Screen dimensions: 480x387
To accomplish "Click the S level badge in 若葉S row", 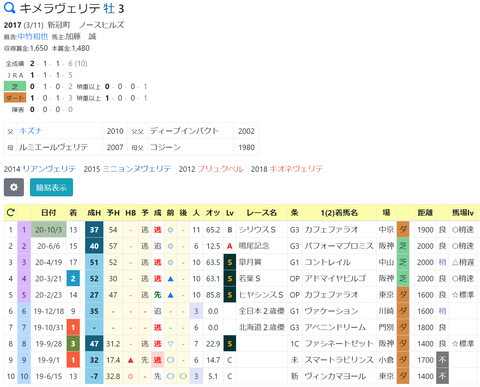I will point(230,278).
